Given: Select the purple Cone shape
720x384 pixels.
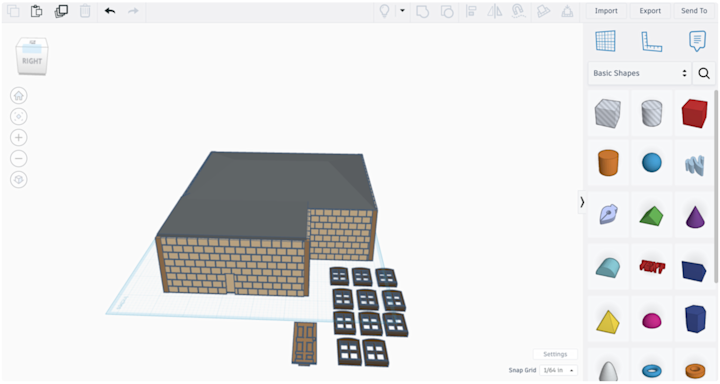Looking at the screenshot, I should pyautogui.click(x=695, y=216).
